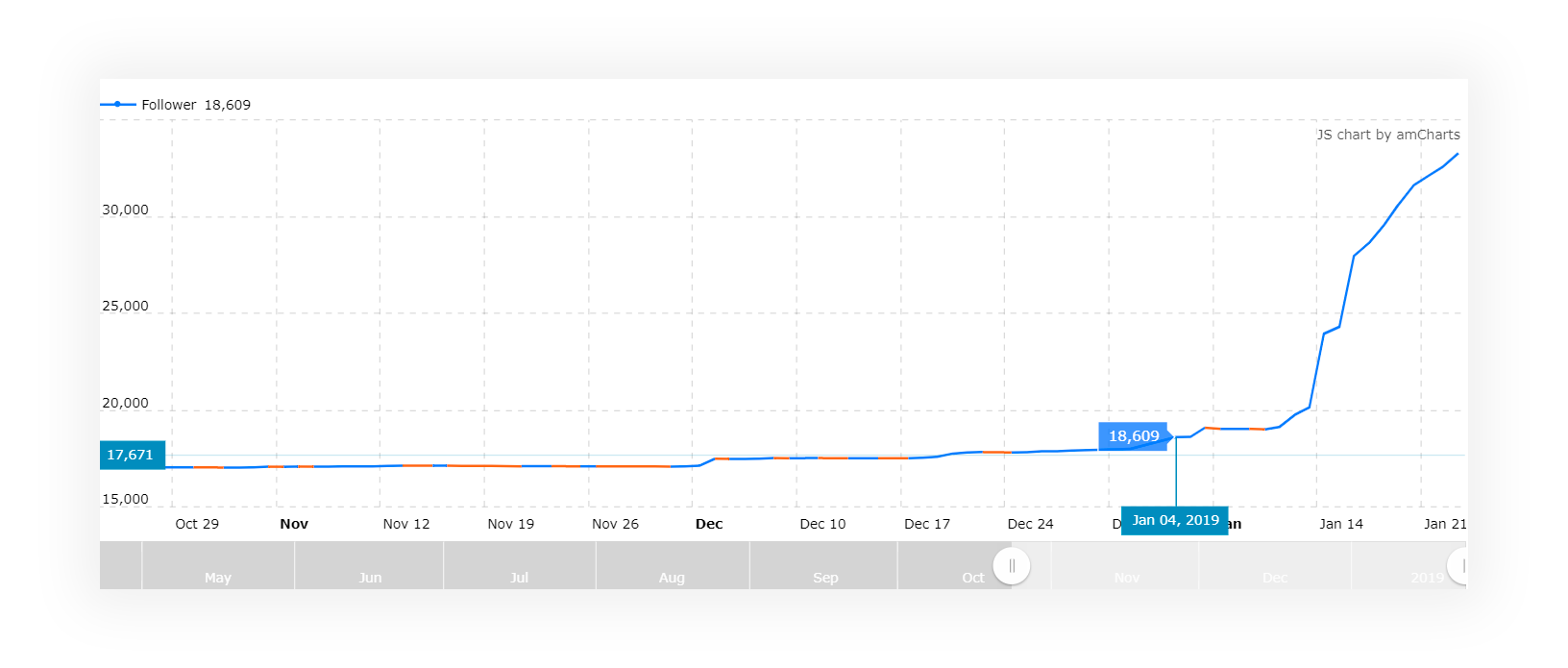Click Dec inside the selected scrollbar range
This screenshot has height=668, width=1568.
click(x=1275, y=578)
